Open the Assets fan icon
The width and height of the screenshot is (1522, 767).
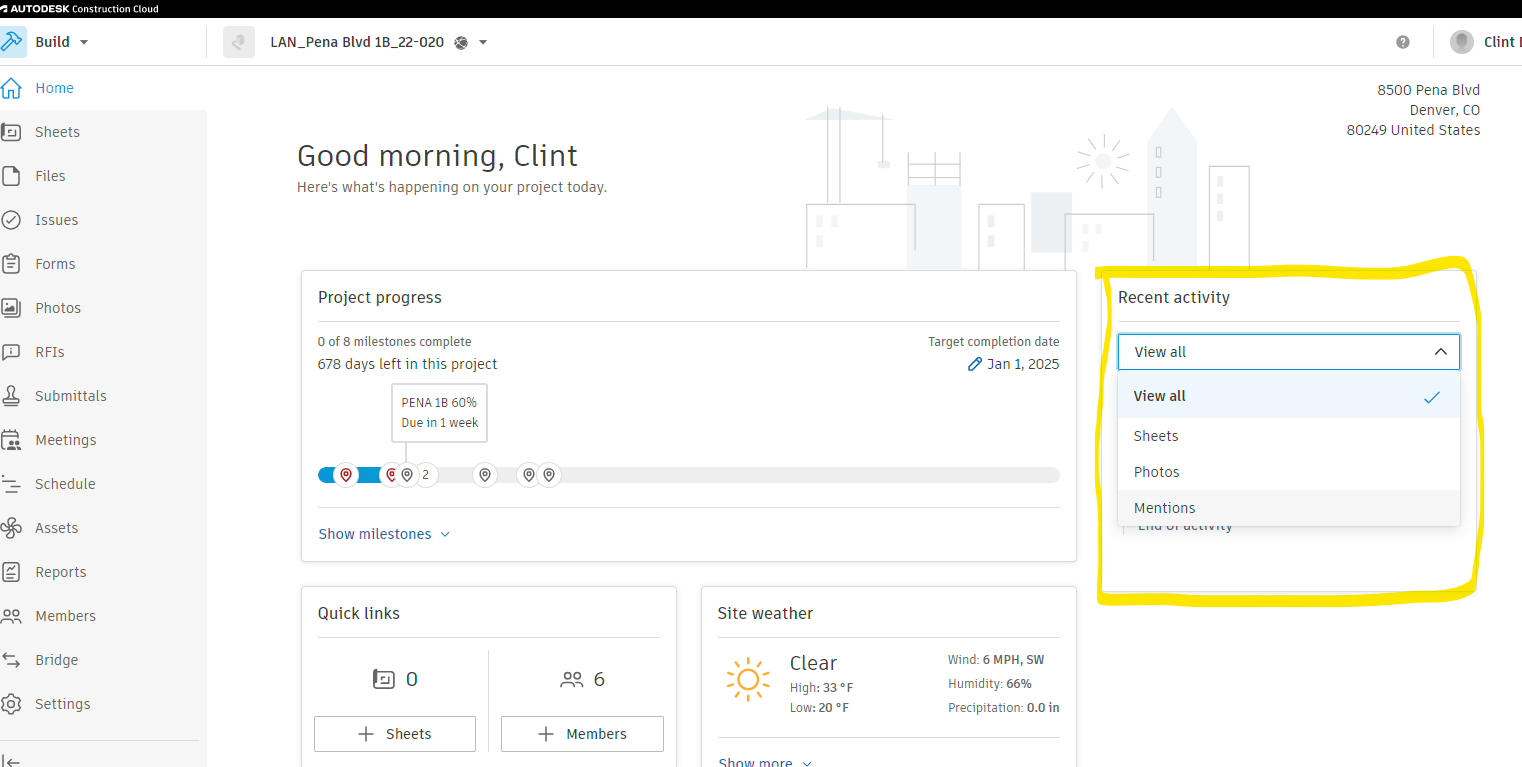(x=12, y=528)
